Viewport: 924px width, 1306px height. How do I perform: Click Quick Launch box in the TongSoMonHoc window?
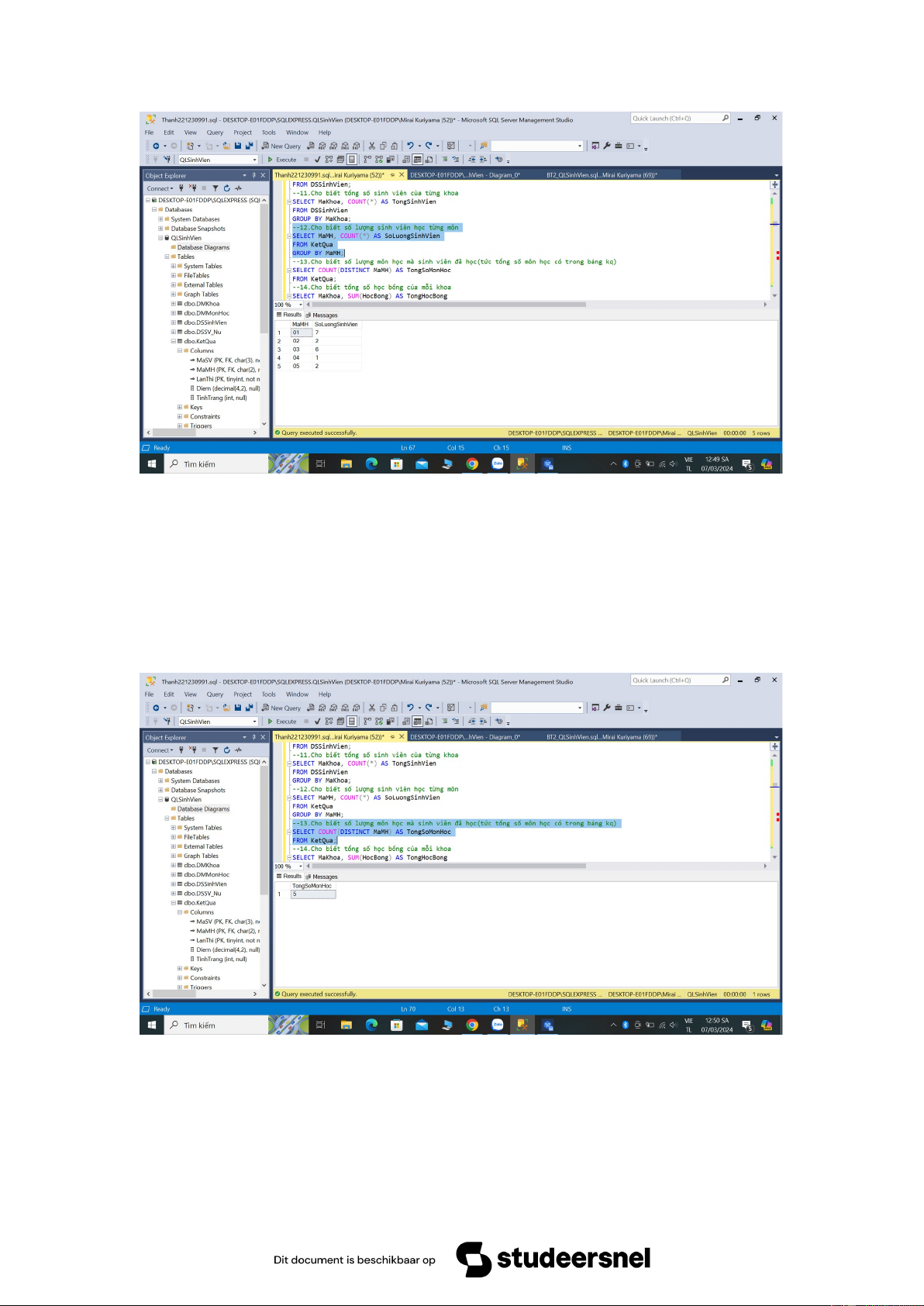tap(676, 681)
